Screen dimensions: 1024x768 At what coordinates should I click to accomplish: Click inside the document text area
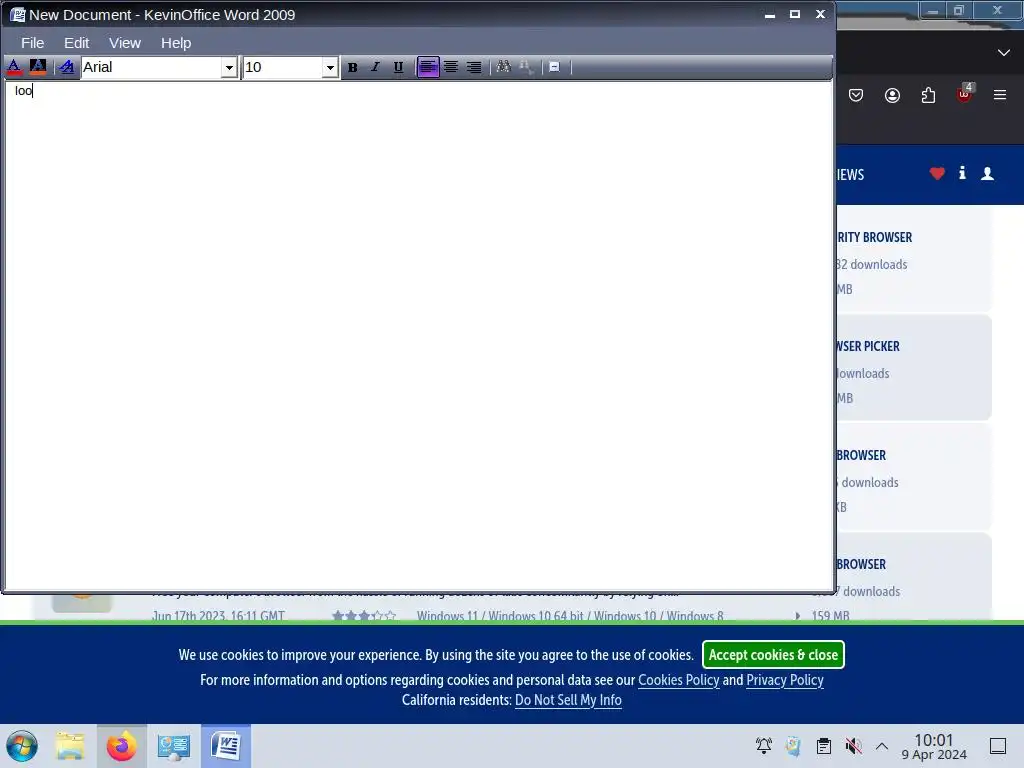tap(418, 335)
